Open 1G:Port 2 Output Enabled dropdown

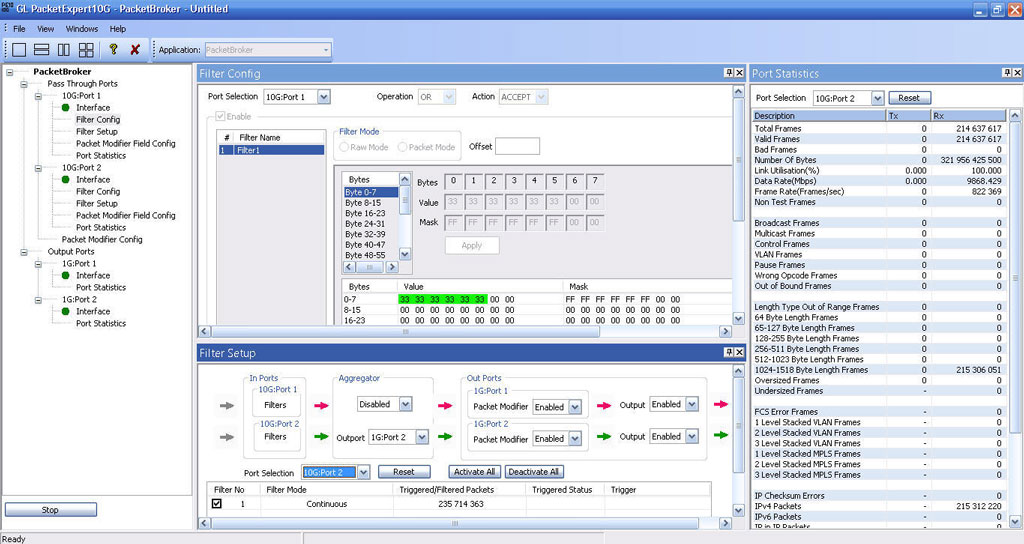click(692, 436)
